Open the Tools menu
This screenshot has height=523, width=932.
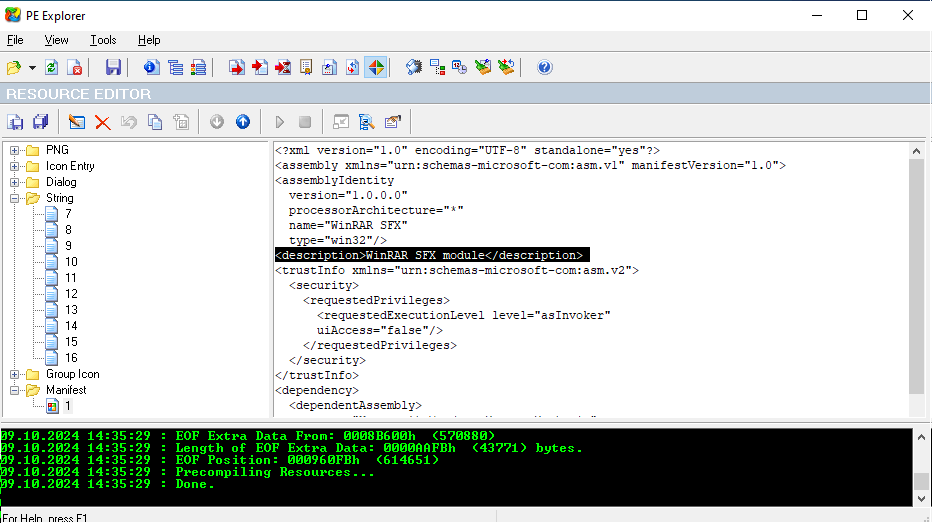103,40
